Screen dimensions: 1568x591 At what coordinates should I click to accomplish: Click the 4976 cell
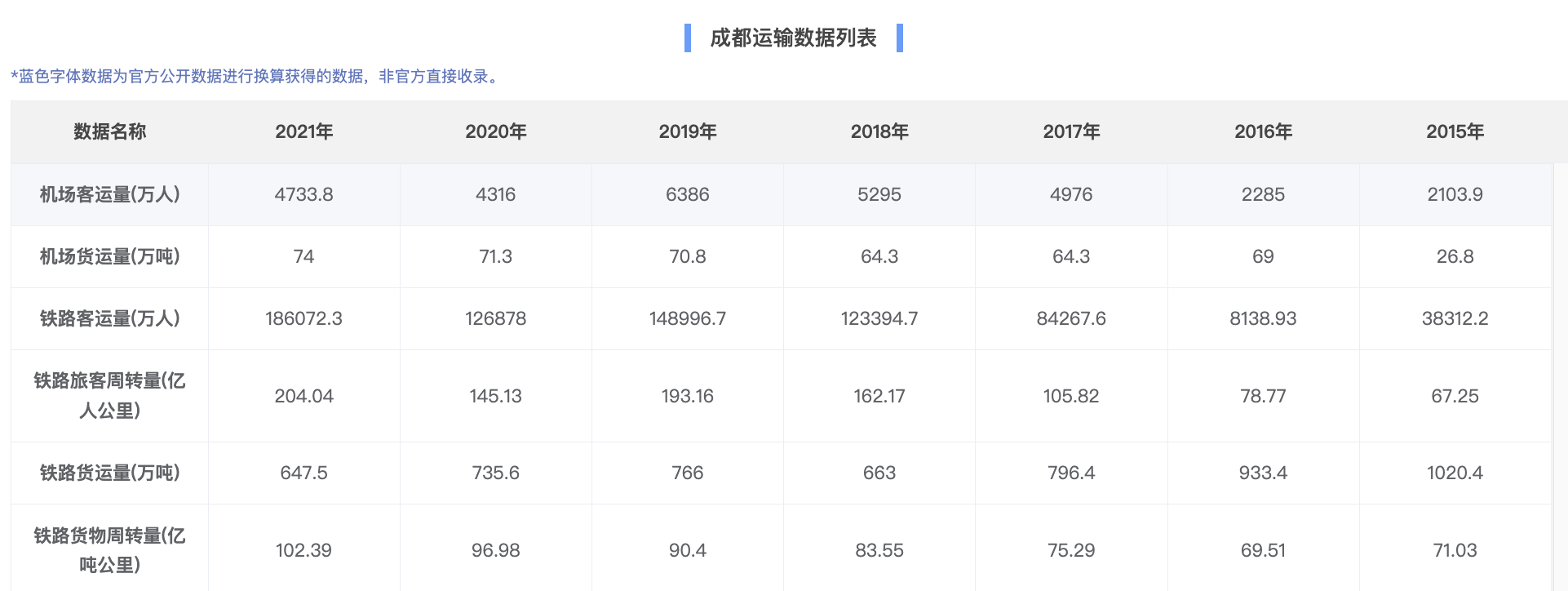pos(1071,194)
